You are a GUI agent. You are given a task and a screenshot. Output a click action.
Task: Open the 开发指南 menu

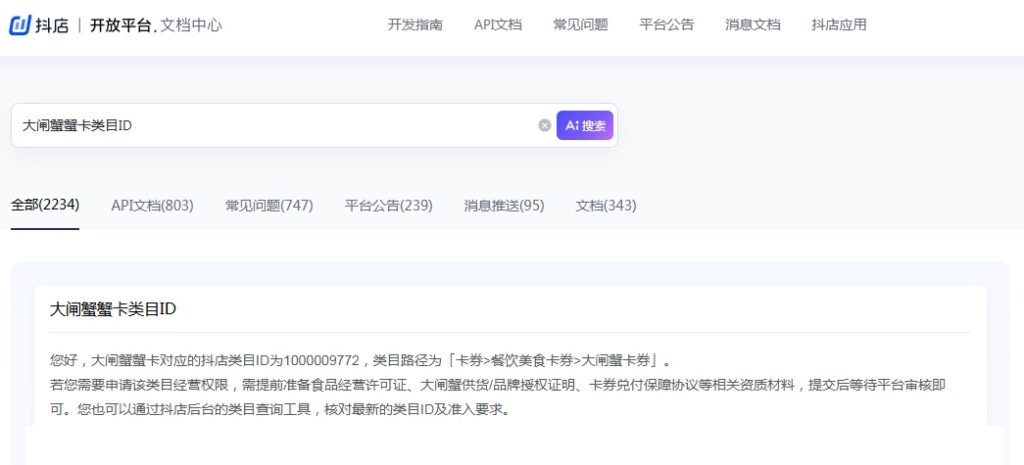[415, 25]
